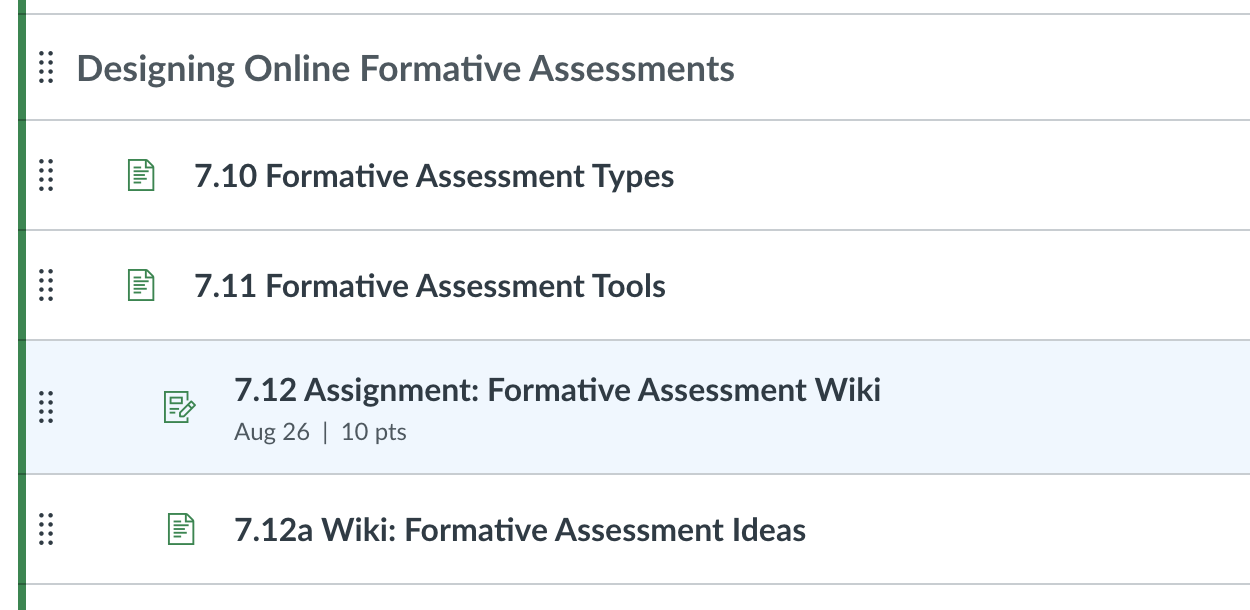Click the 10 pts label

374,433
